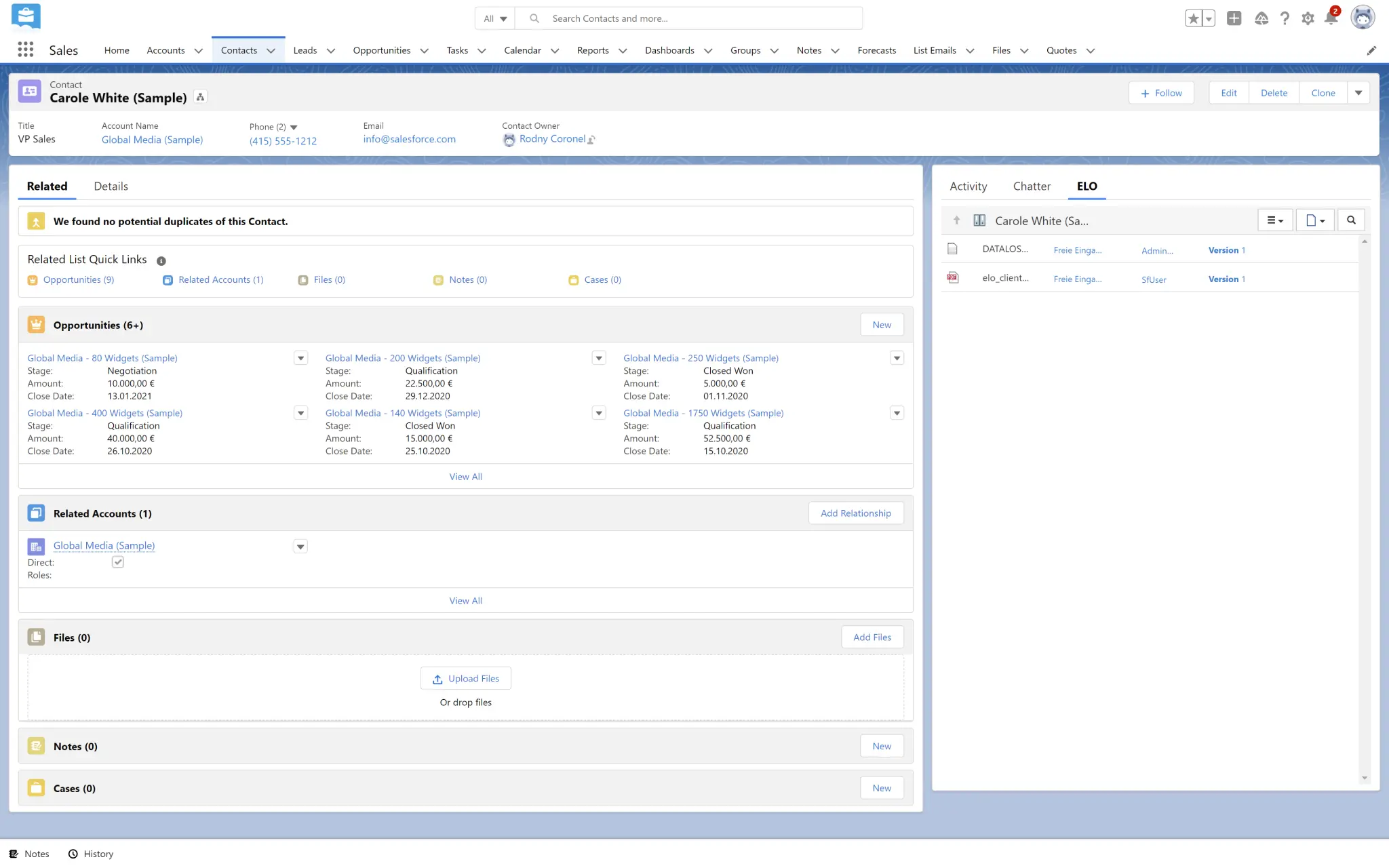Click the Favorites star icon
This screenshot has height=868, width=1389.
pos(1194,18)
